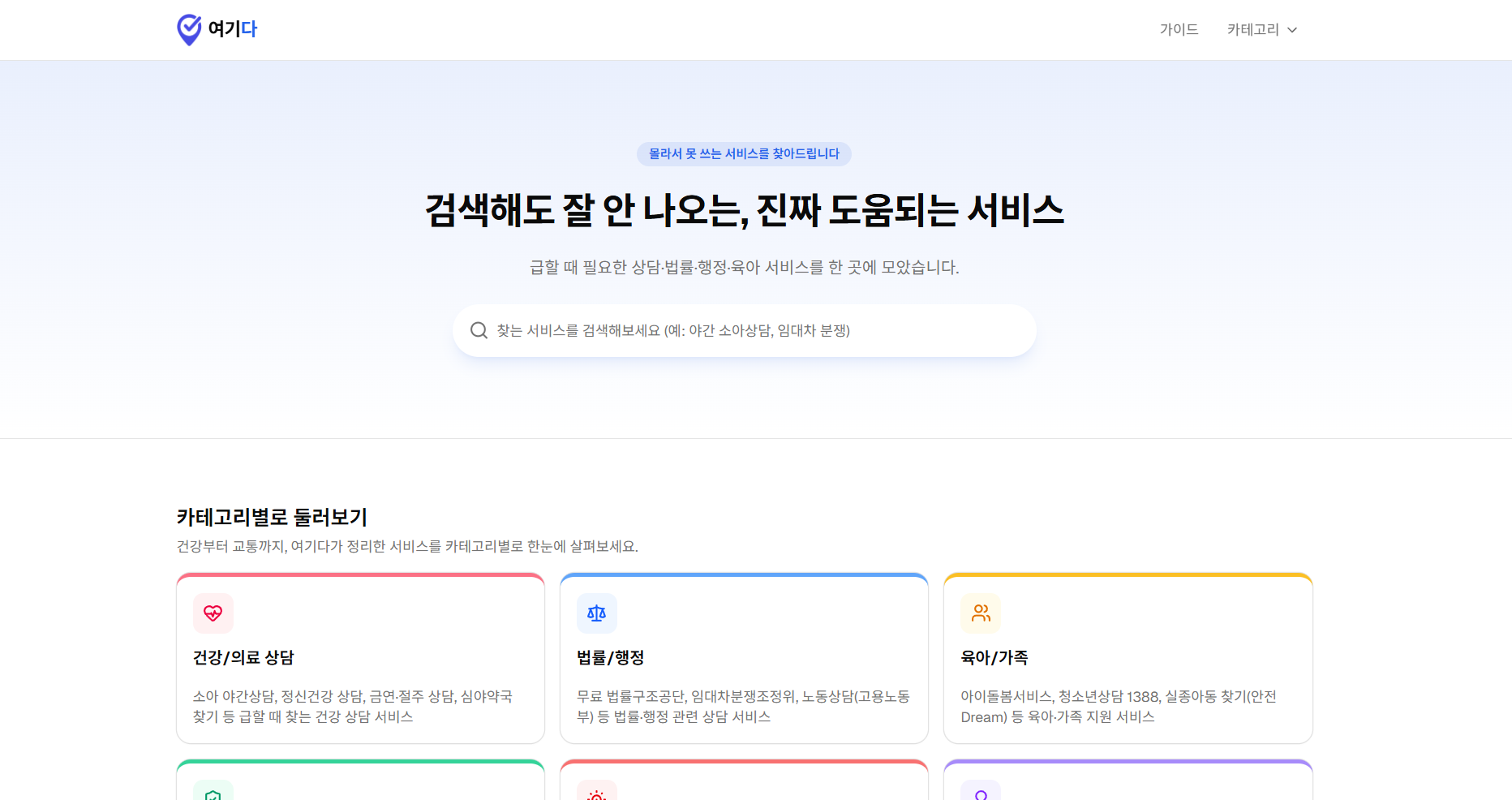Click the 몰라서 못 쓰는 서비스를 찾아드립니다 badge

744,153
